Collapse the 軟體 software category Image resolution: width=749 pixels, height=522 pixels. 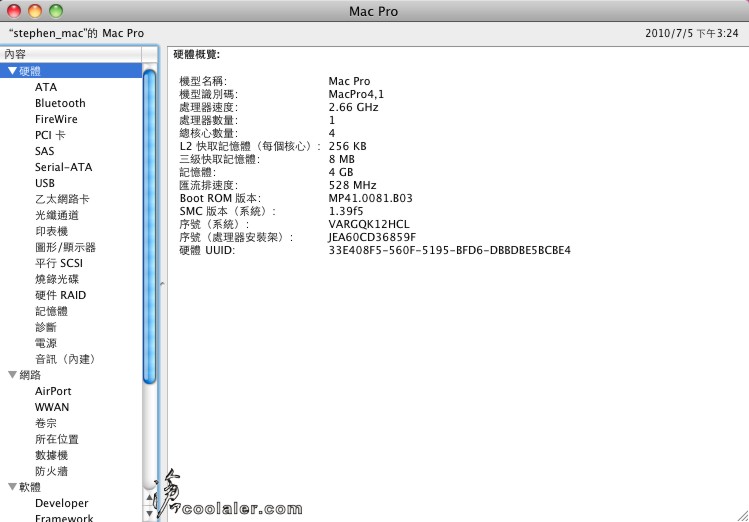coord(12,487)
